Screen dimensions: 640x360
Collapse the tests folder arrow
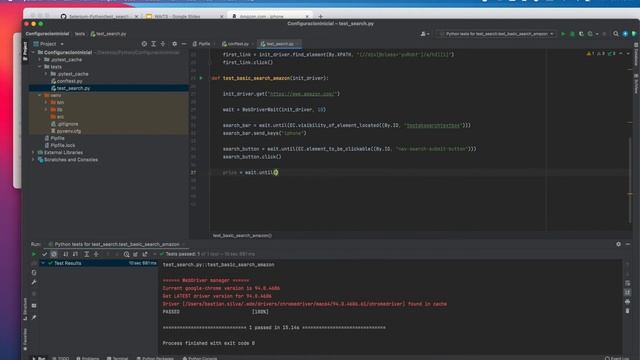(40, 67)
